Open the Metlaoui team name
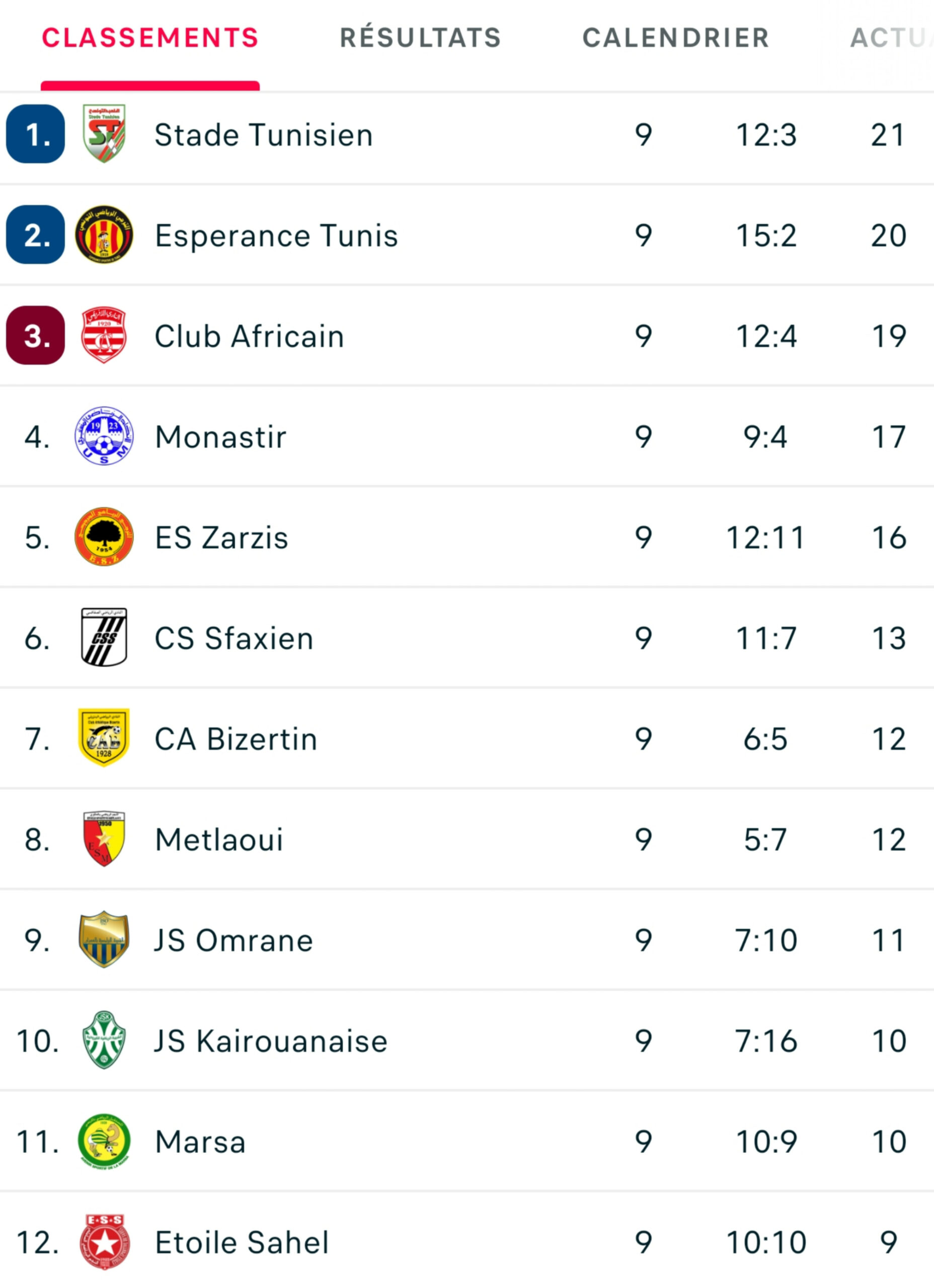Viewport: 934px width, 1288px height. tap(219, 840)
